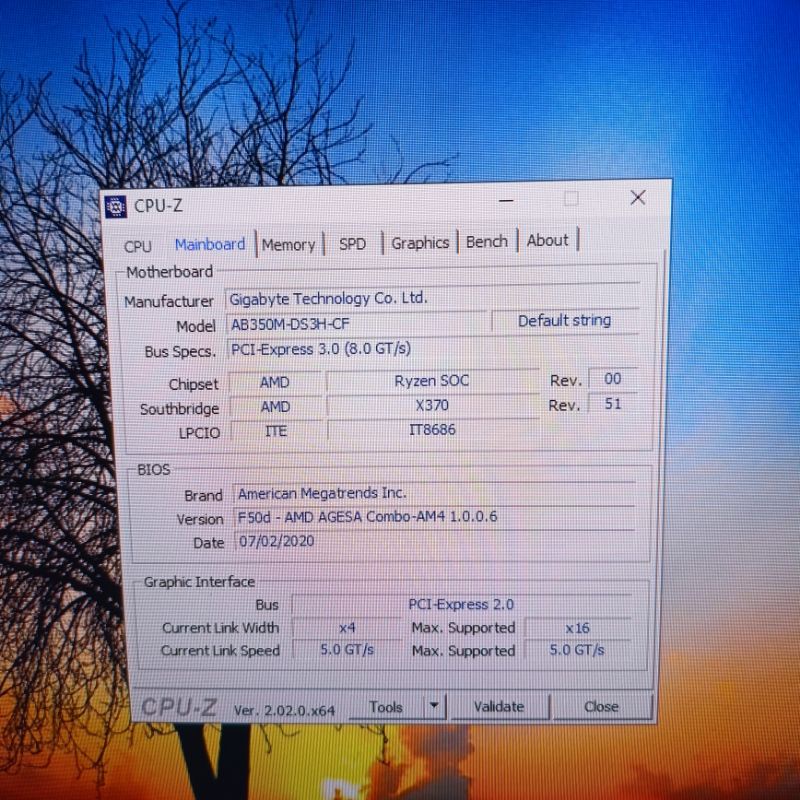Click the X370 southbridge value
800x800 pixels.
(x=432, y=405)
